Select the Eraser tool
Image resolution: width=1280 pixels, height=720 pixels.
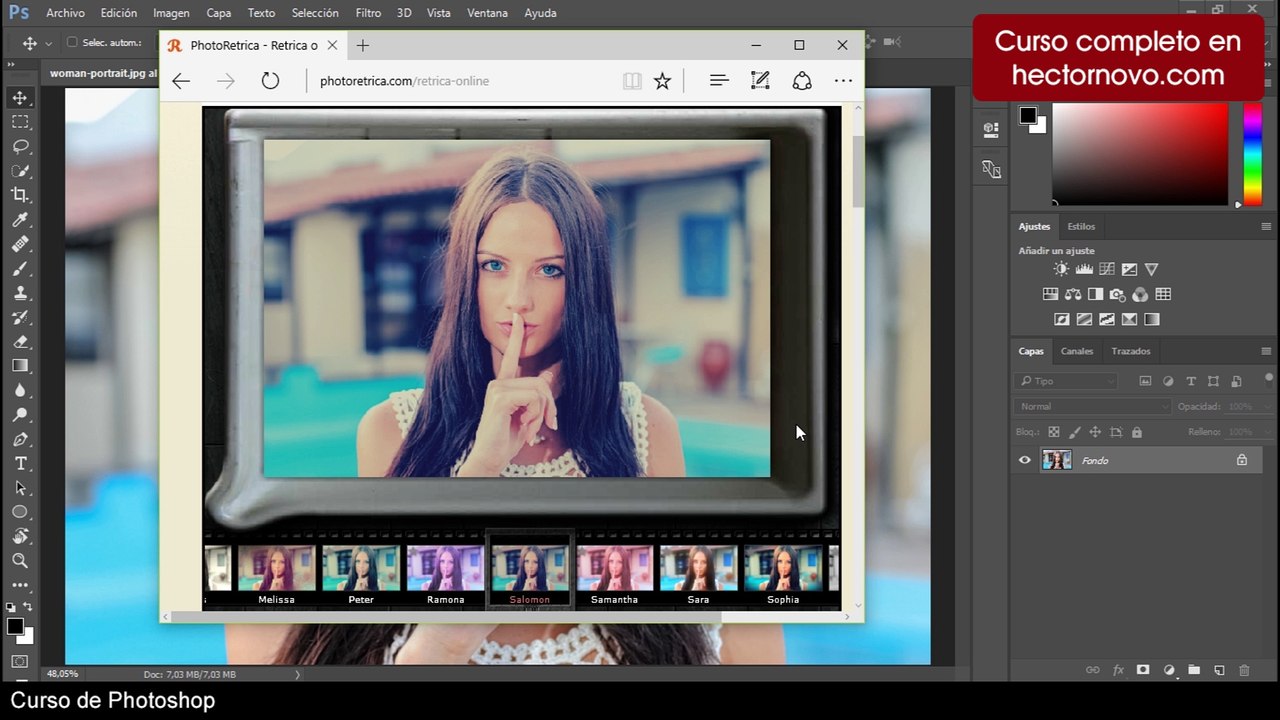pyautogui.click(x=20, y=342)
